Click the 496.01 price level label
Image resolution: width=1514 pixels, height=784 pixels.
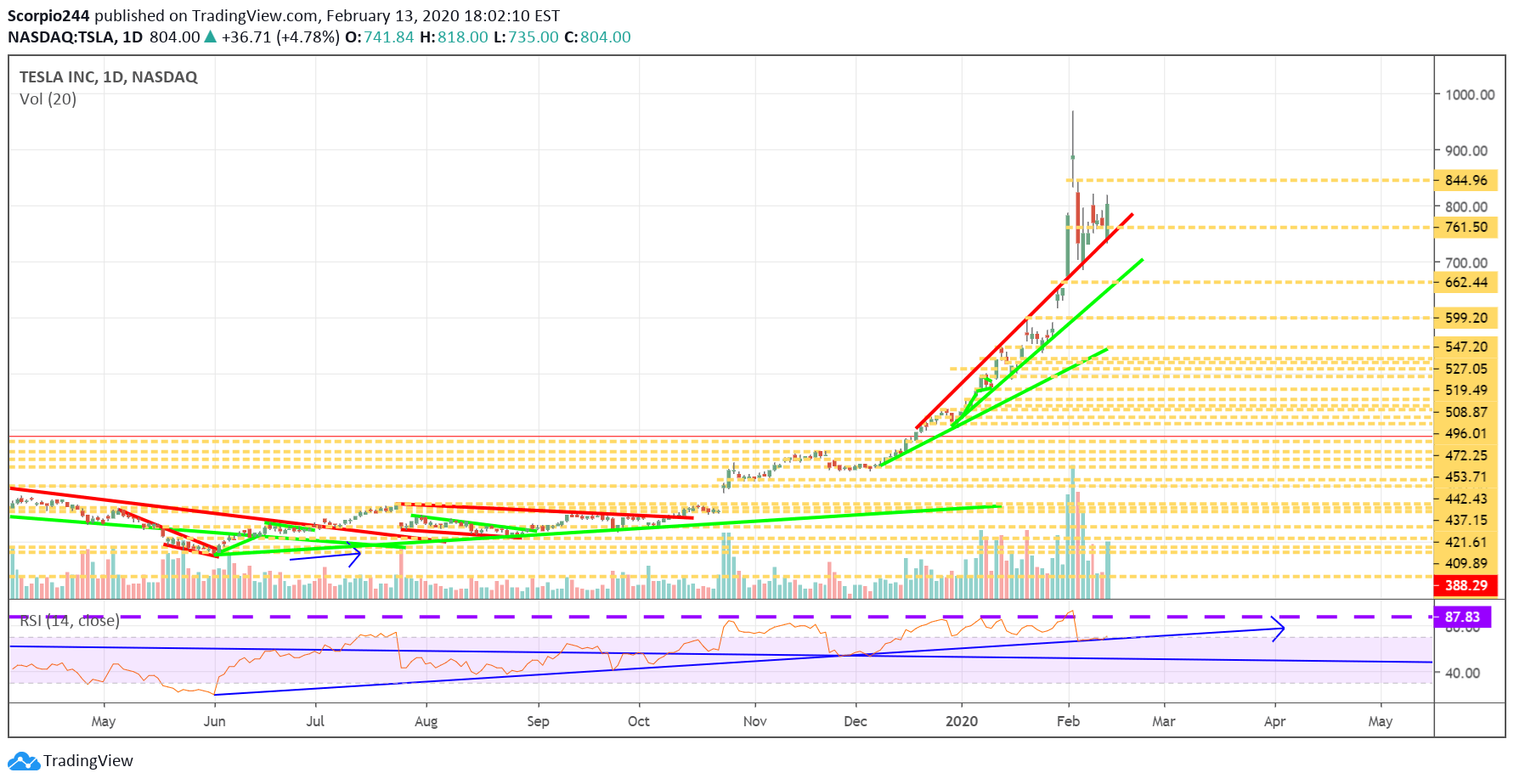tap(1466, 433)
